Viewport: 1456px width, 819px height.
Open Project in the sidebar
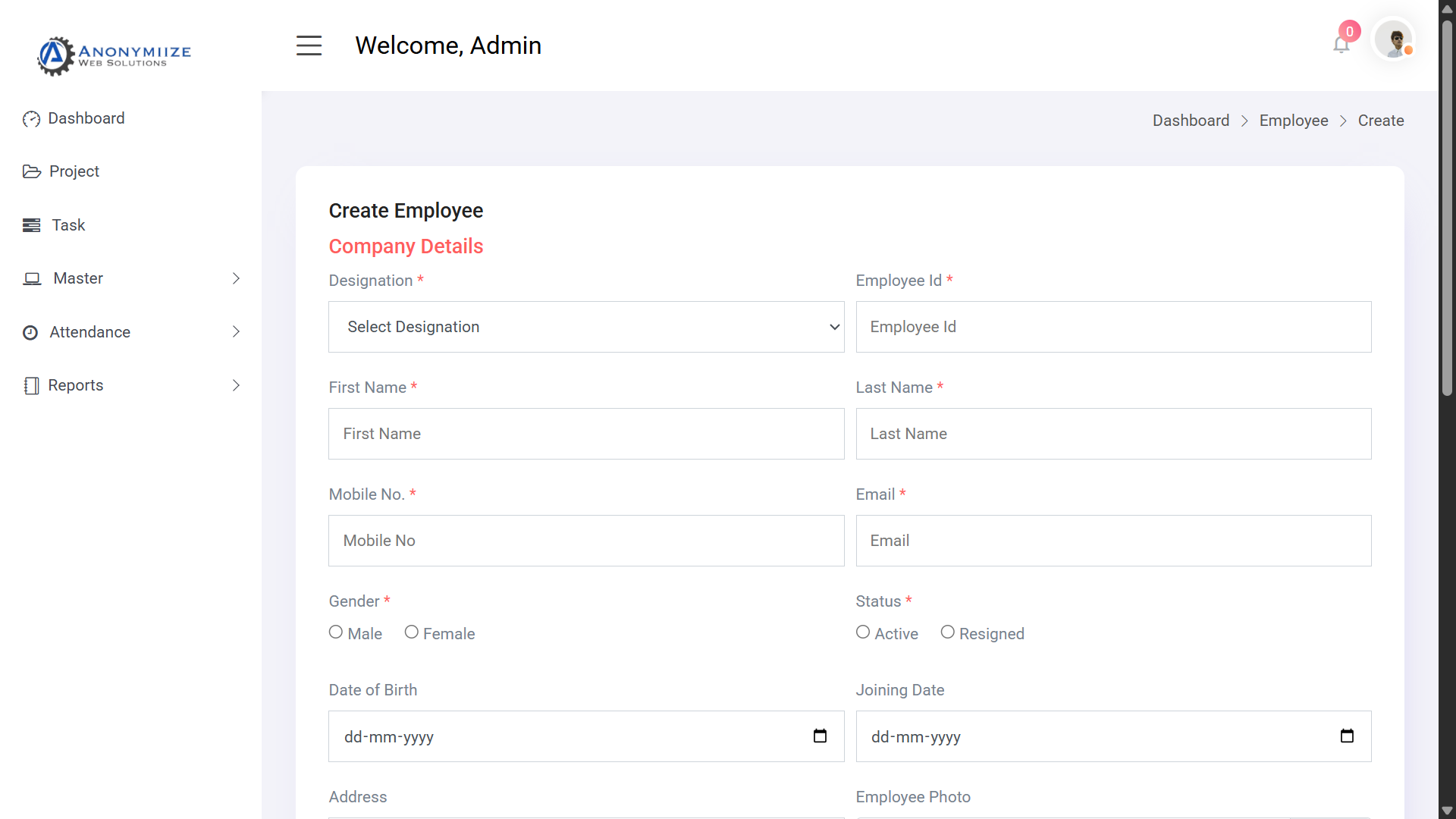point(74,172)
